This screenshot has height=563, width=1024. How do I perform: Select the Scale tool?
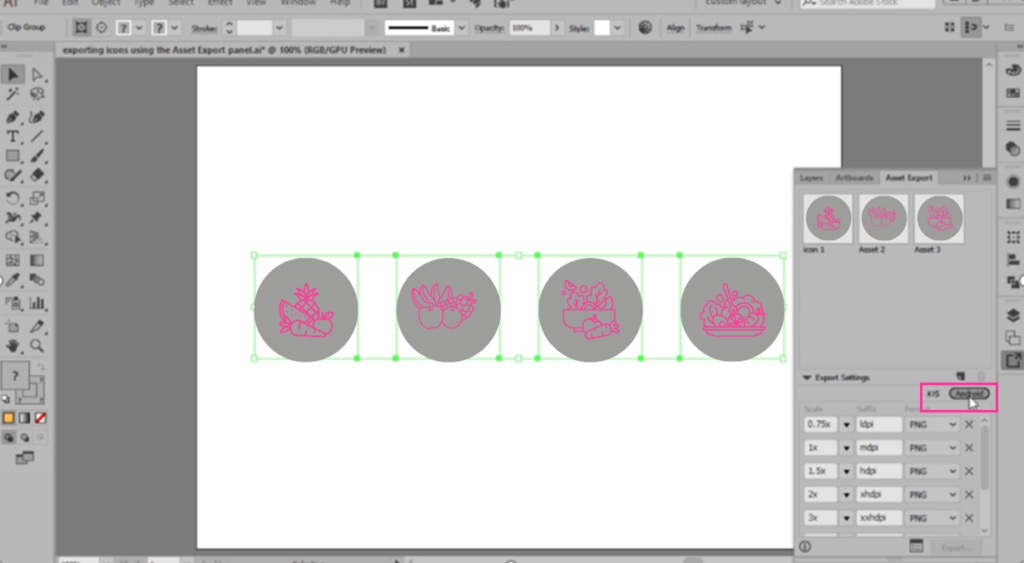tap(37, 198)
